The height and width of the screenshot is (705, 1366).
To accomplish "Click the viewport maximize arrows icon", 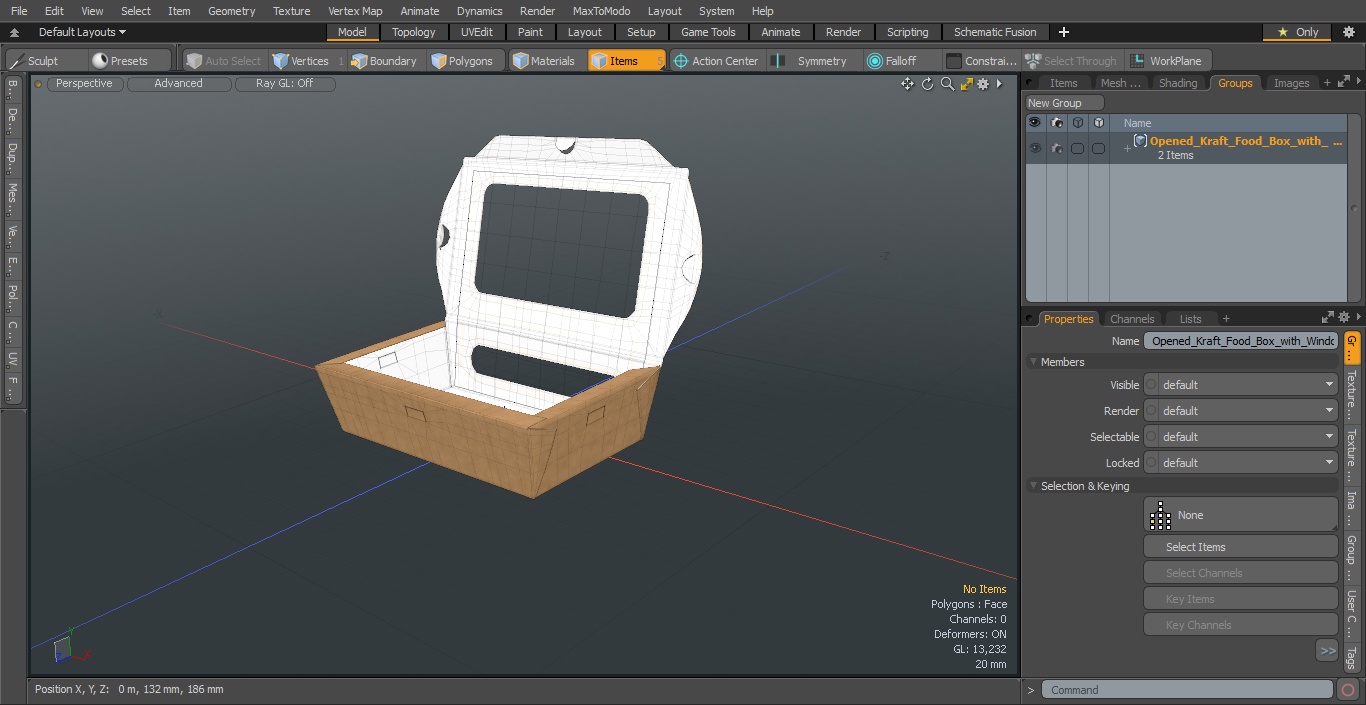I will (966, 84).
